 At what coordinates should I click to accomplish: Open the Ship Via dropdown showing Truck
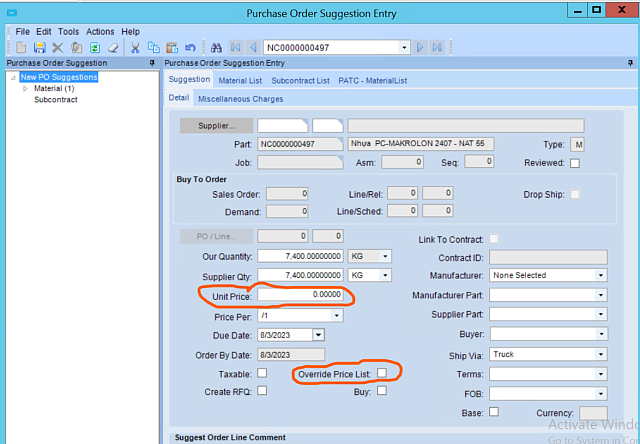(x=601, y=354)
